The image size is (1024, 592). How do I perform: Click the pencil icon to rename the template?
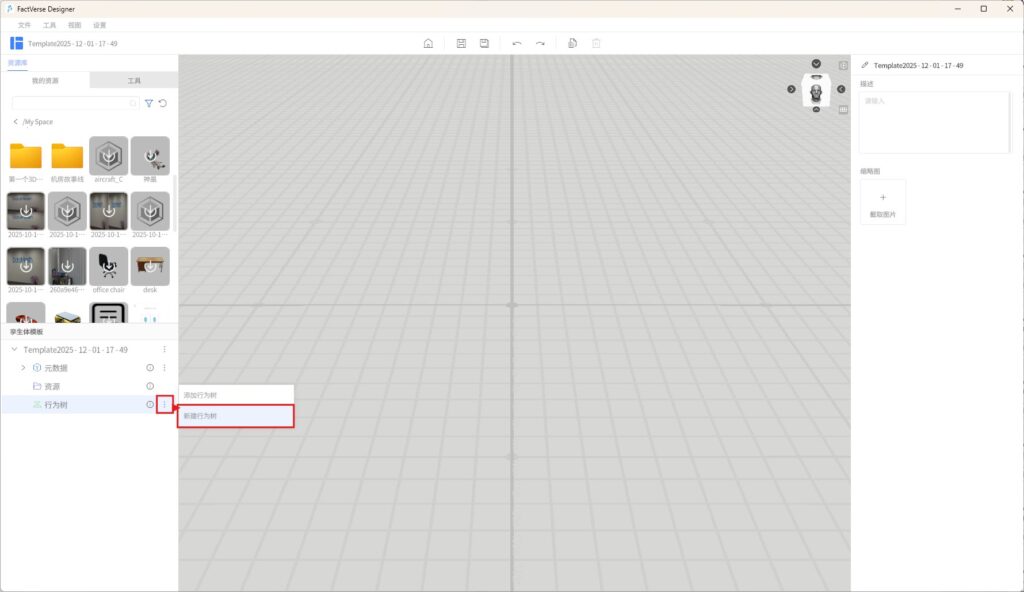865,65
